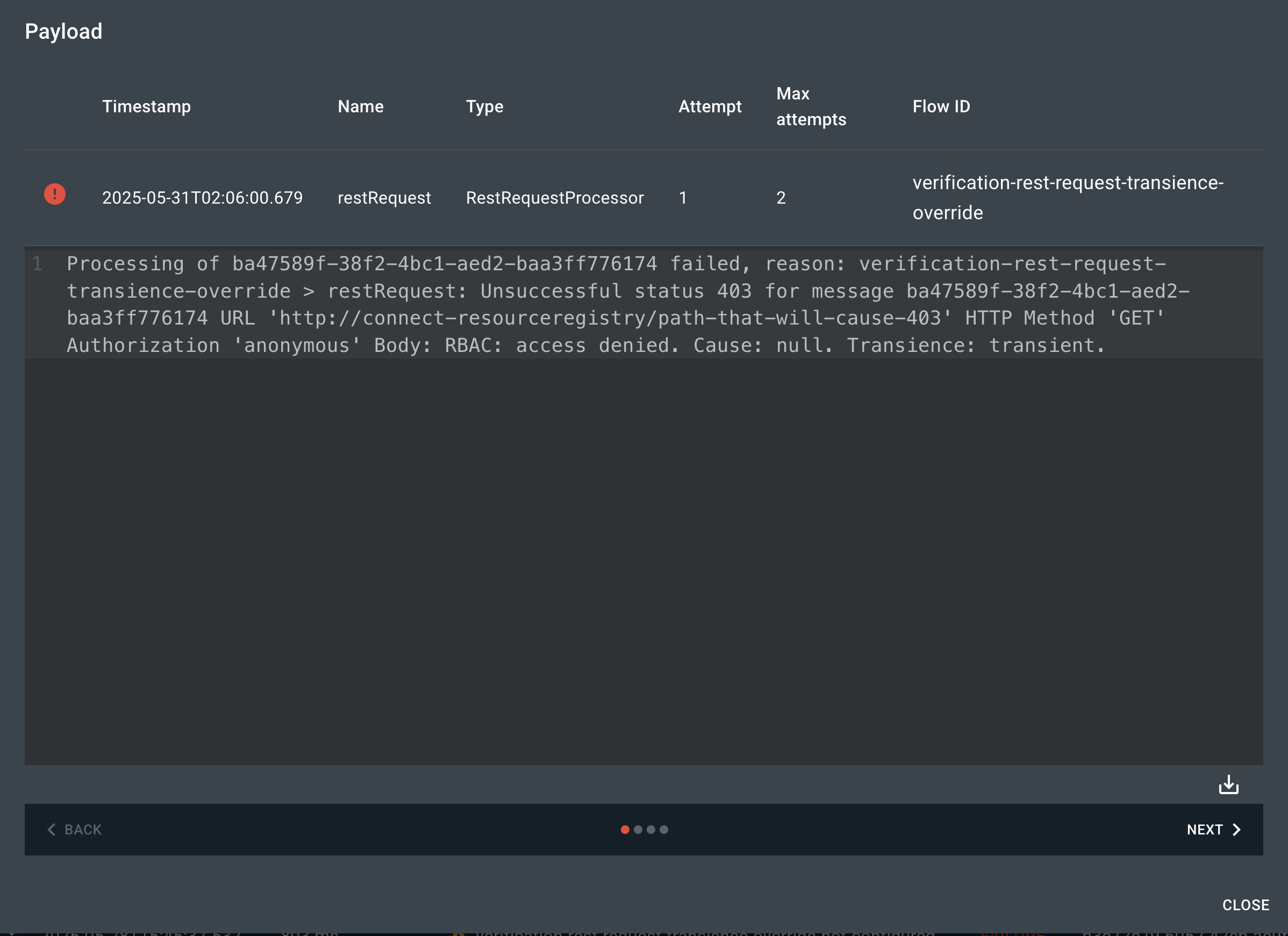Select the fourth pagination dot
This screenshot has height=936, width=1288.
pyautogui.click(x=664, y=829)
